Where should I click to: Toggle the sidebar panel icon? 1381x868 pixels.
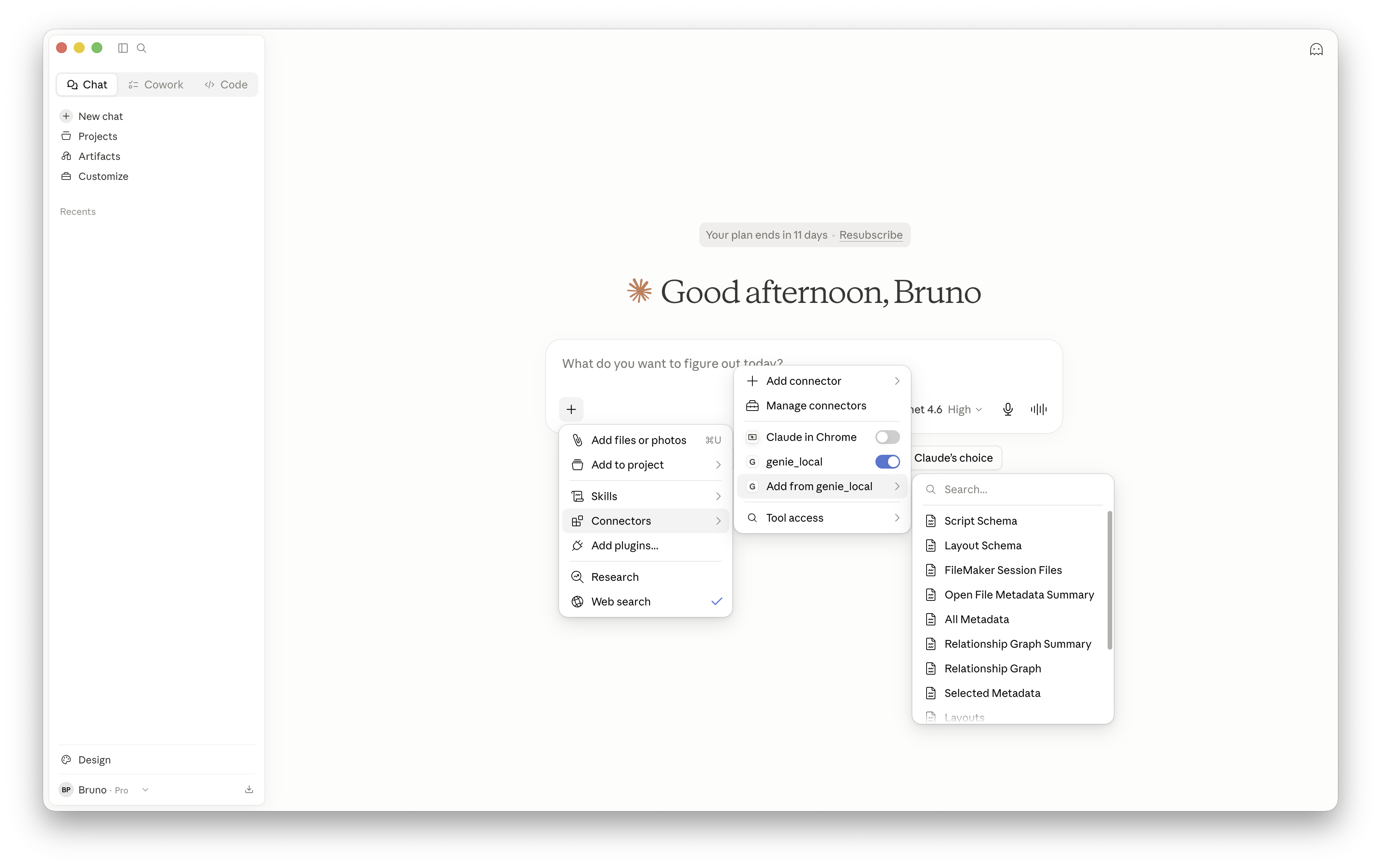[123, 48]
